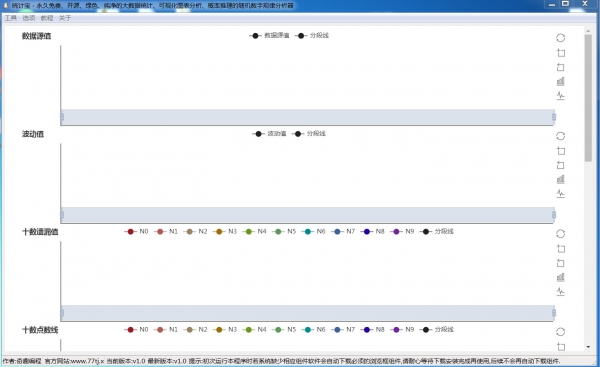600x367 pixels.
Task: Click restore icon of 波动值 chart
Action: pos(561,136)
